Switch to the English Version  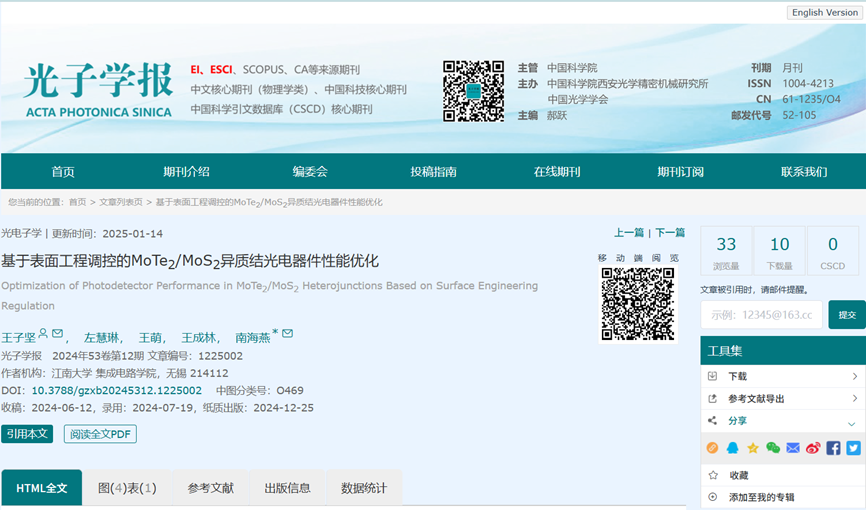click(x=824, y=12)
